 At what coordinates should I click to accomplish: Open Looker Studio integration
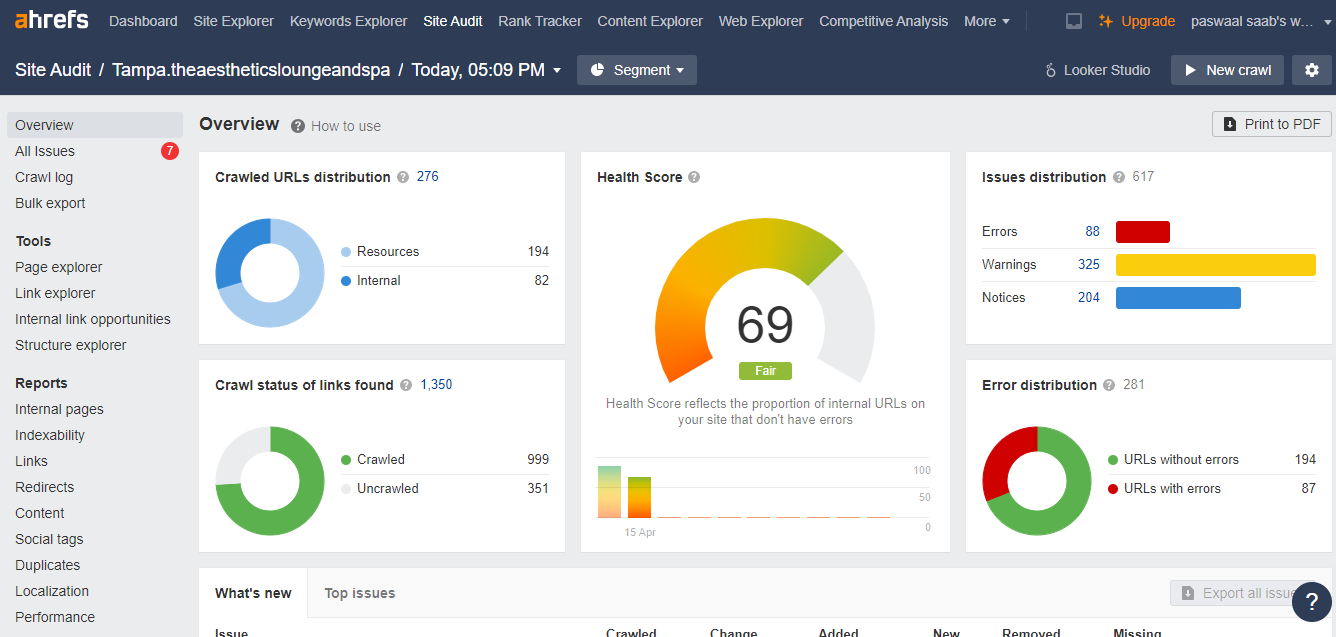coord(1097,70)
